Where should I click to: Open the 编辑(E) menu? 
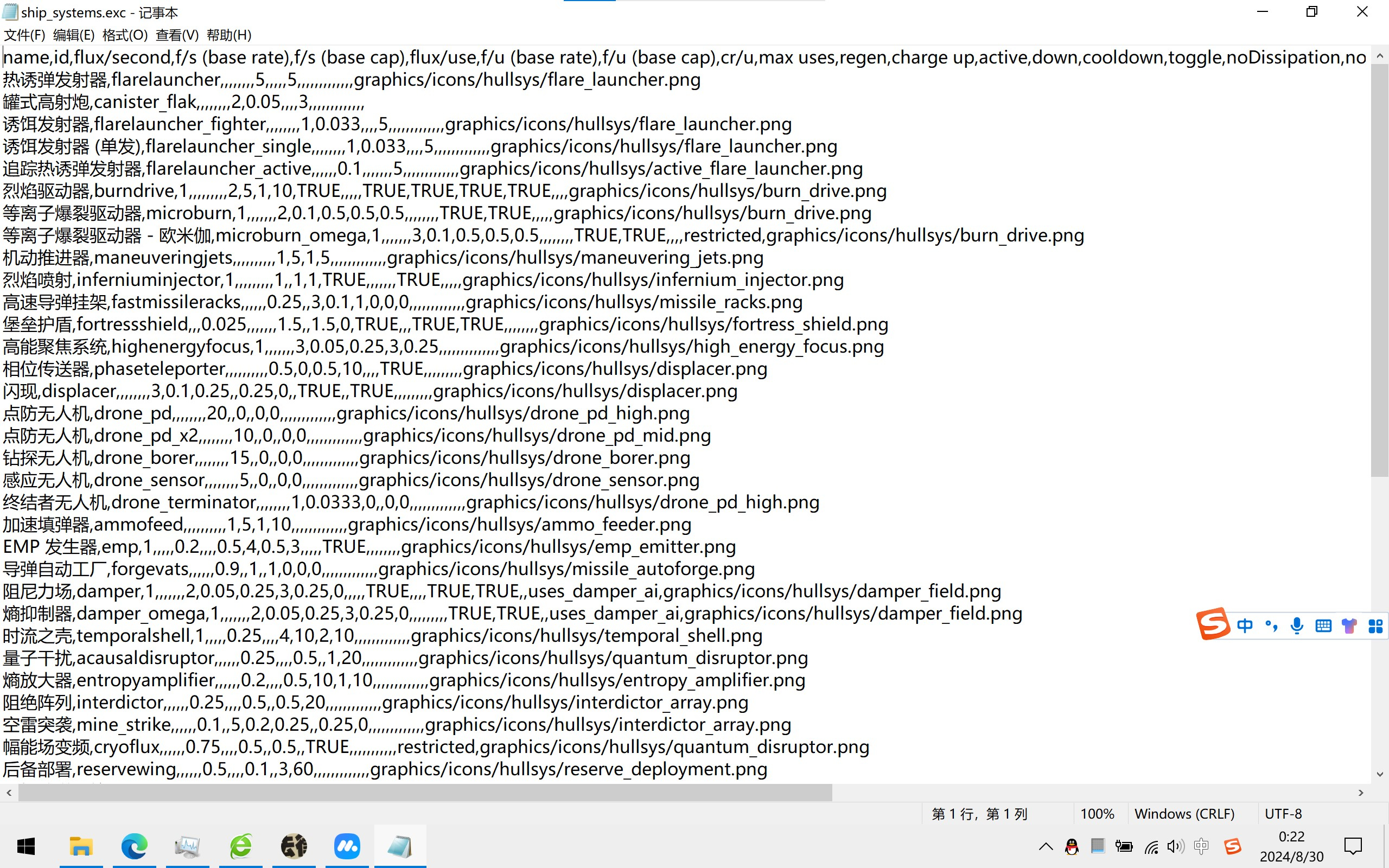[73, 35]
